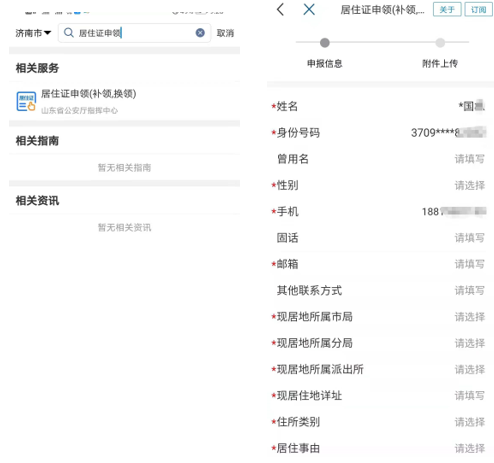Clear the search text with the X icon
The height and width of the screenshot is (463, 494).
(x=200, y=33)
